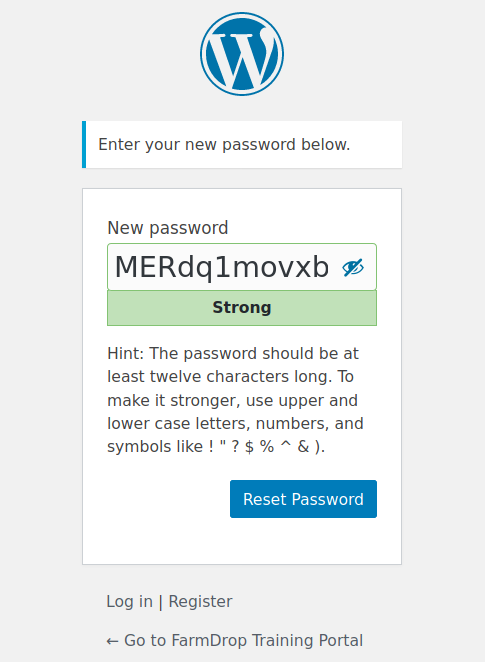Click the WordPress logo at the top
This screenshot has height=662, width=485.
tap(242, 54)
